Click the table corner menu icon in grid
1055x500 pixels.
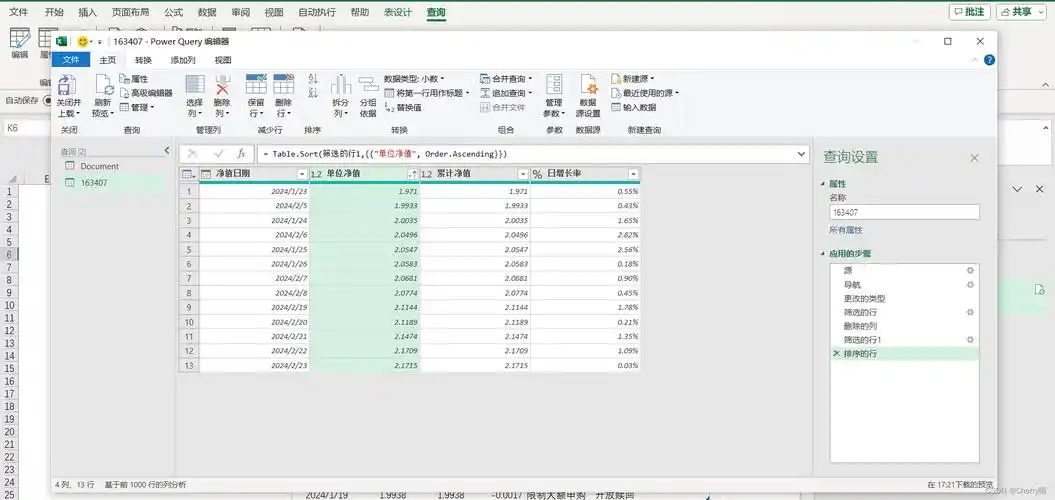[189, 174]
